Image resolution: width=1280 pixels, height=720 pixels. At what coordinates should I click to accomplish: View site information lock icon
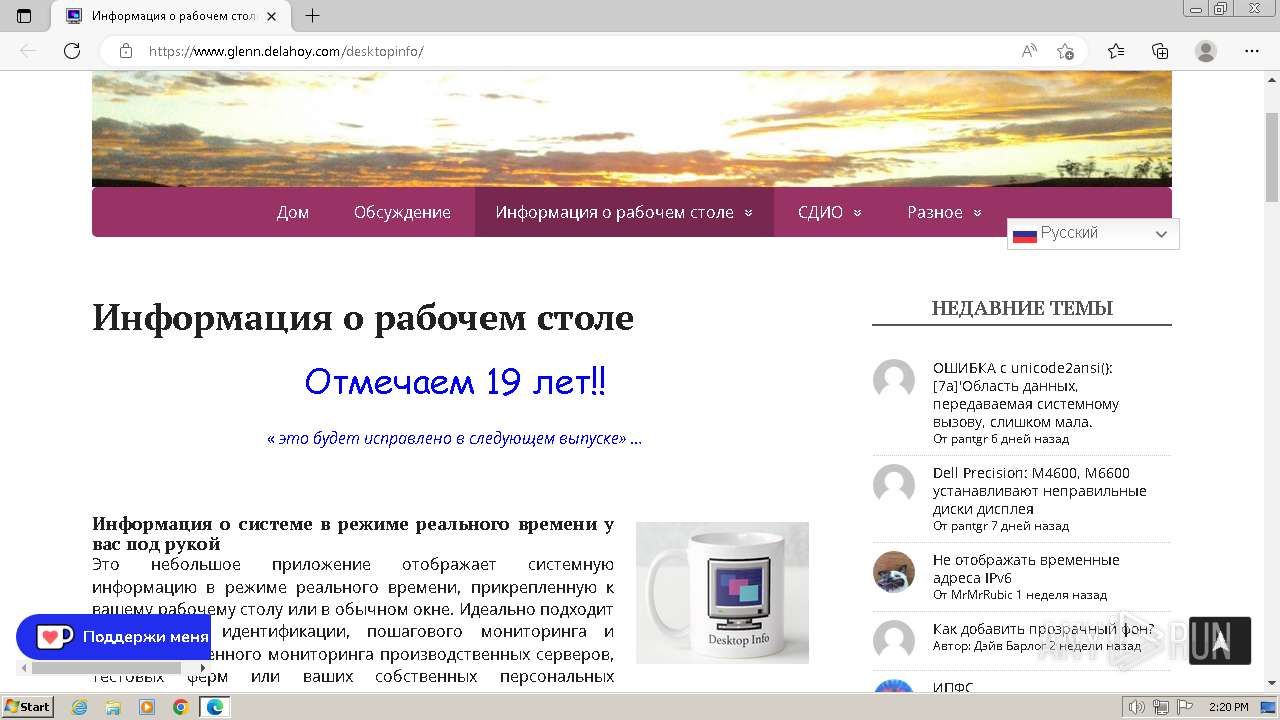coord(126,51)
